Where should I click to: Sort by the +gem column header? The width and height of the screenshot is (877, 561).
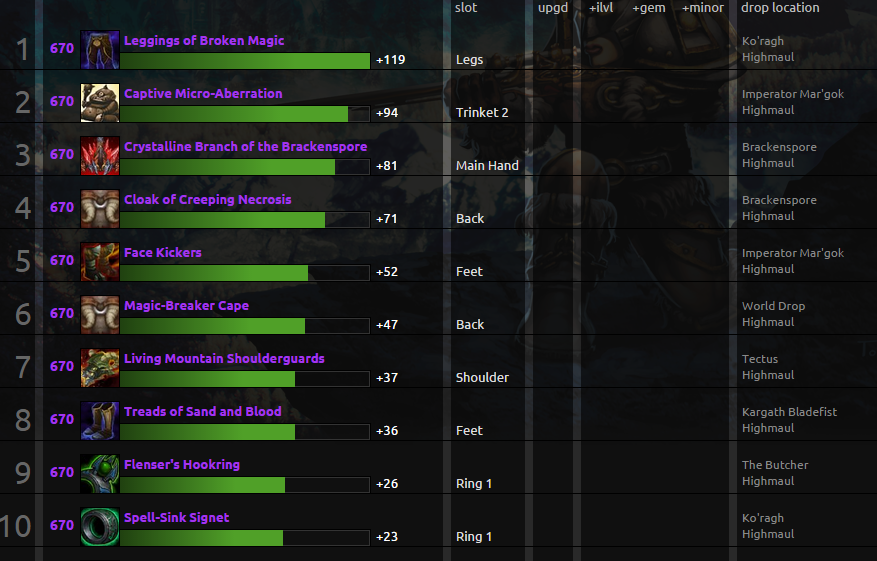click(649, 8)
